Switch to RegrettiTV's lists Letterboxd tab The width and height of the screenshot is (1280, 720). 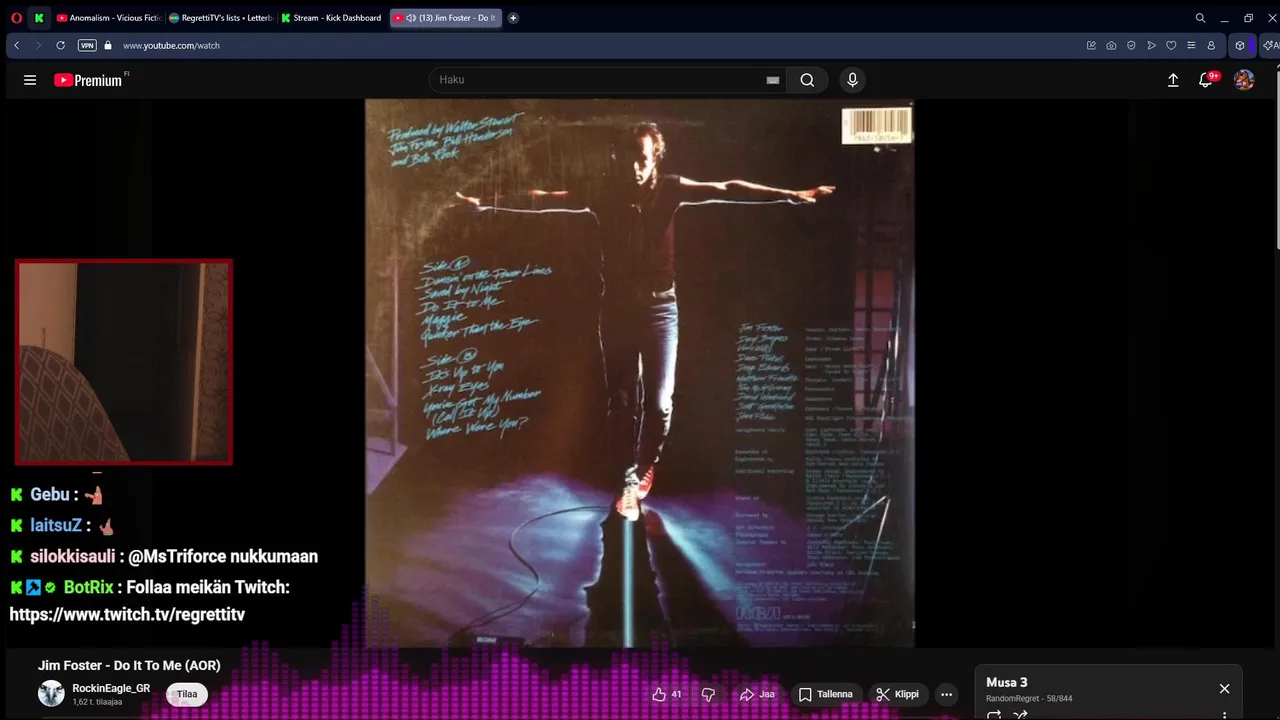coord(221,18)
